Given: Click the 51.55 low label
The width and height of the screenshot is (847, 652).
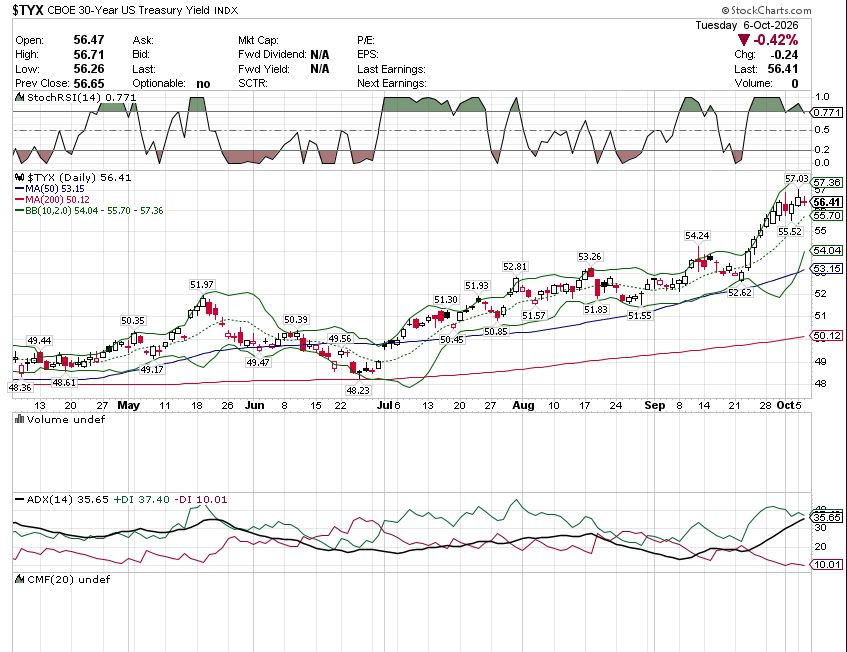Looking at the screenshot, I should pos(640,315).
